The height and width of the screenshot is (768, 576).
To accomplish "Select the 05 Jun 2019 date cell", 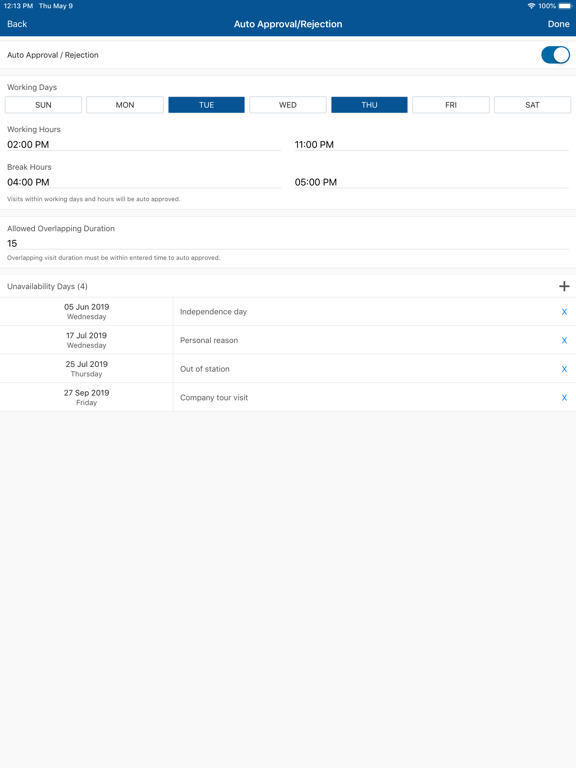I will [86, 312].
